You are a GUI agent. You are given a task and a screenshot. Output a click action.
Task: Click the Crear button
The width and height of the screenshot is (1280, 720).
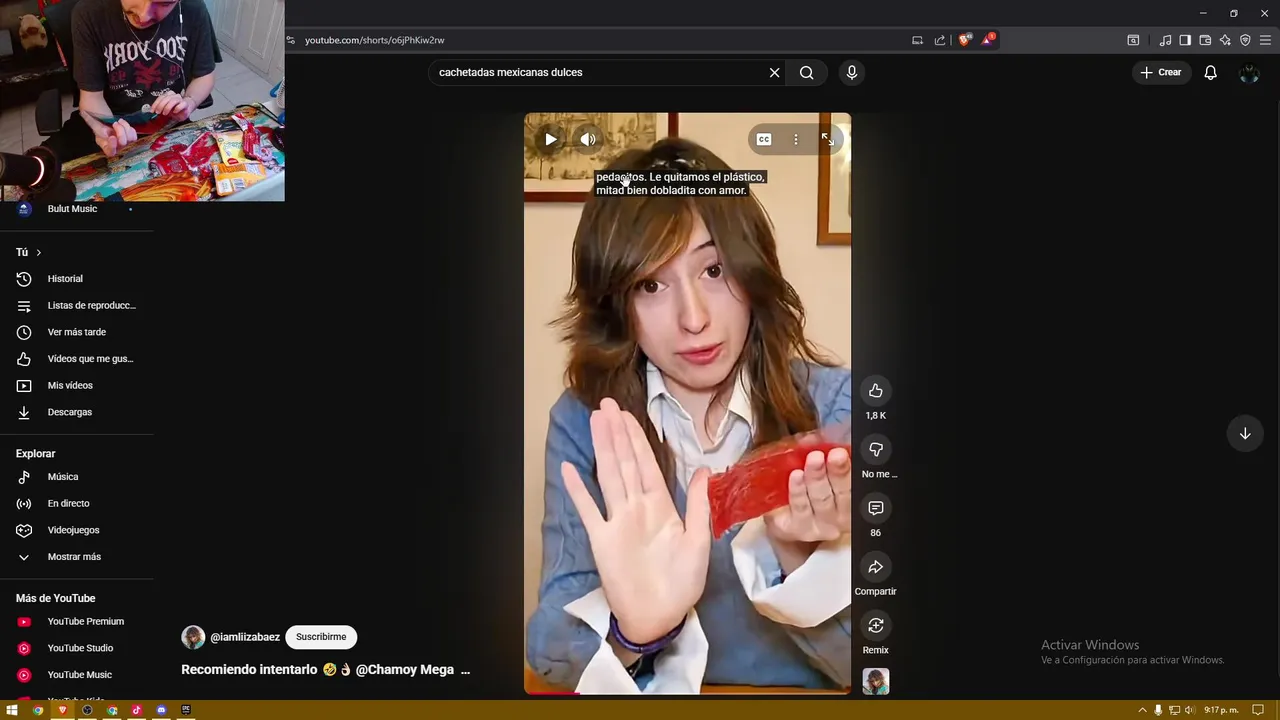1161,72
